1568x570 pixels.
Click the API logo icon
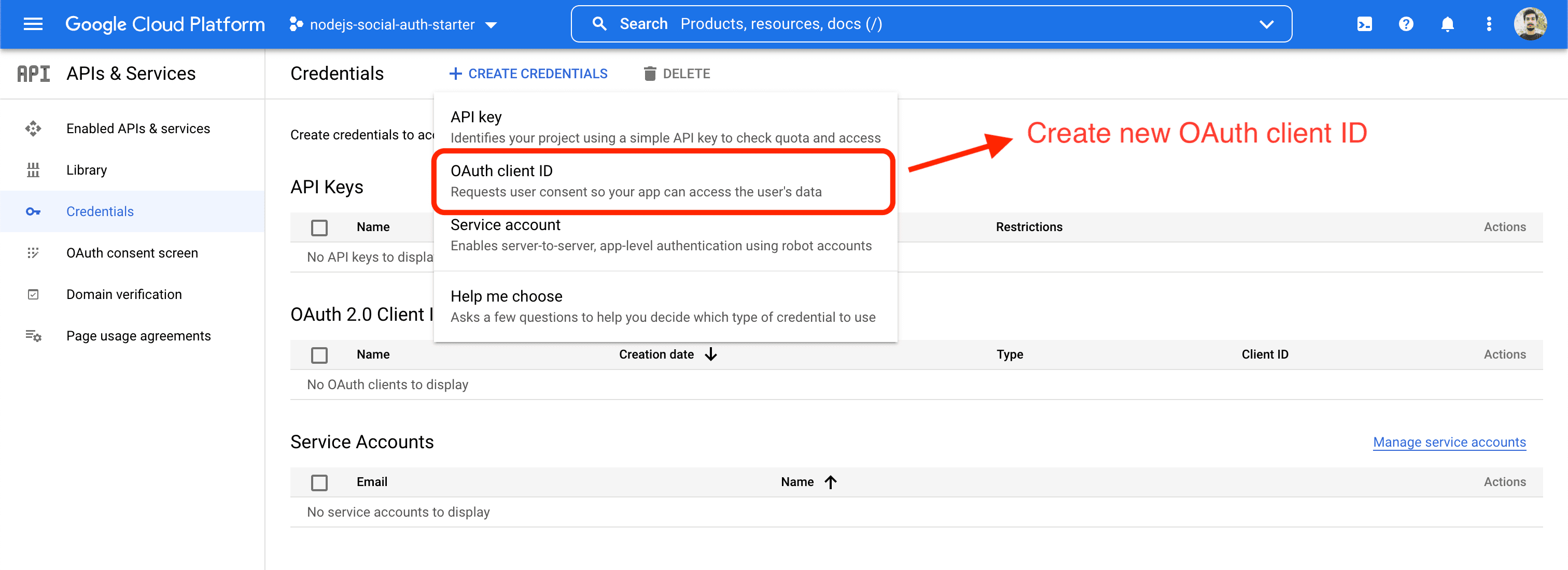[34, 74]
